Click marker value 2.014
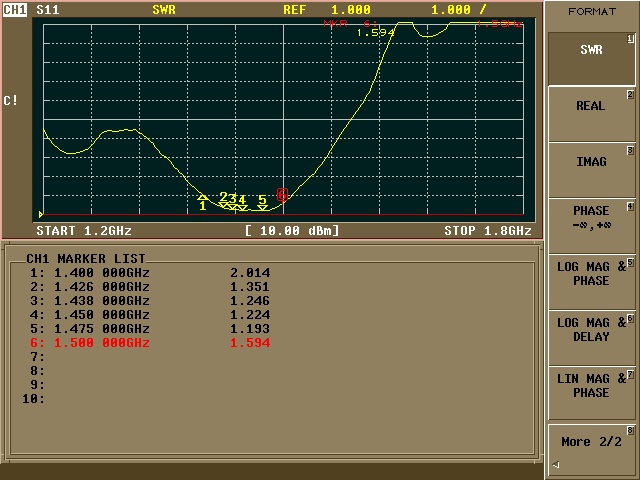Screen dimensions: 640x480 [250, 273]
